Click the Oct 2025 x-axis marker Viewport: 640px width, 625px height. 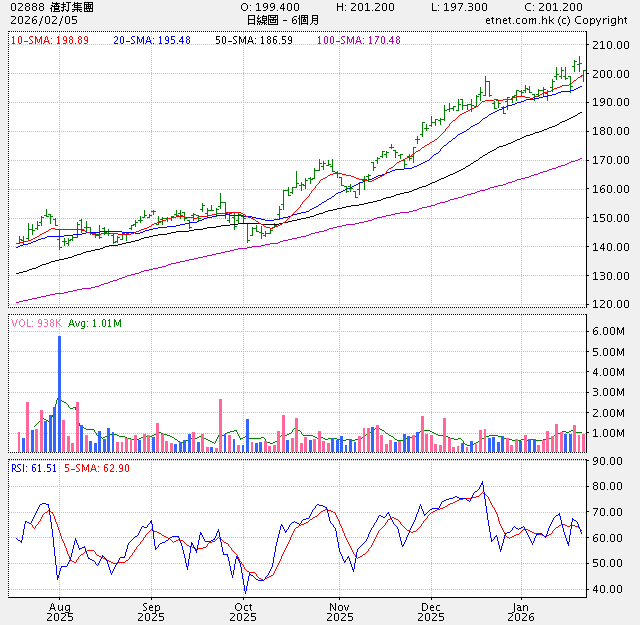[242, 612]
